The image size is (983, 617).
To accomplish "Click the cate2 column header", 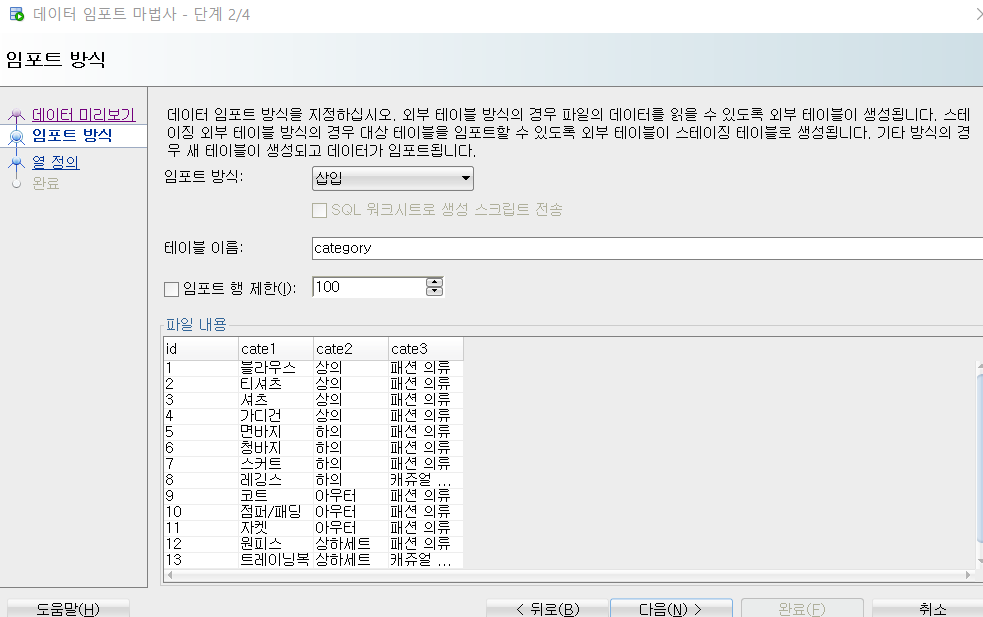I will 350,349.
